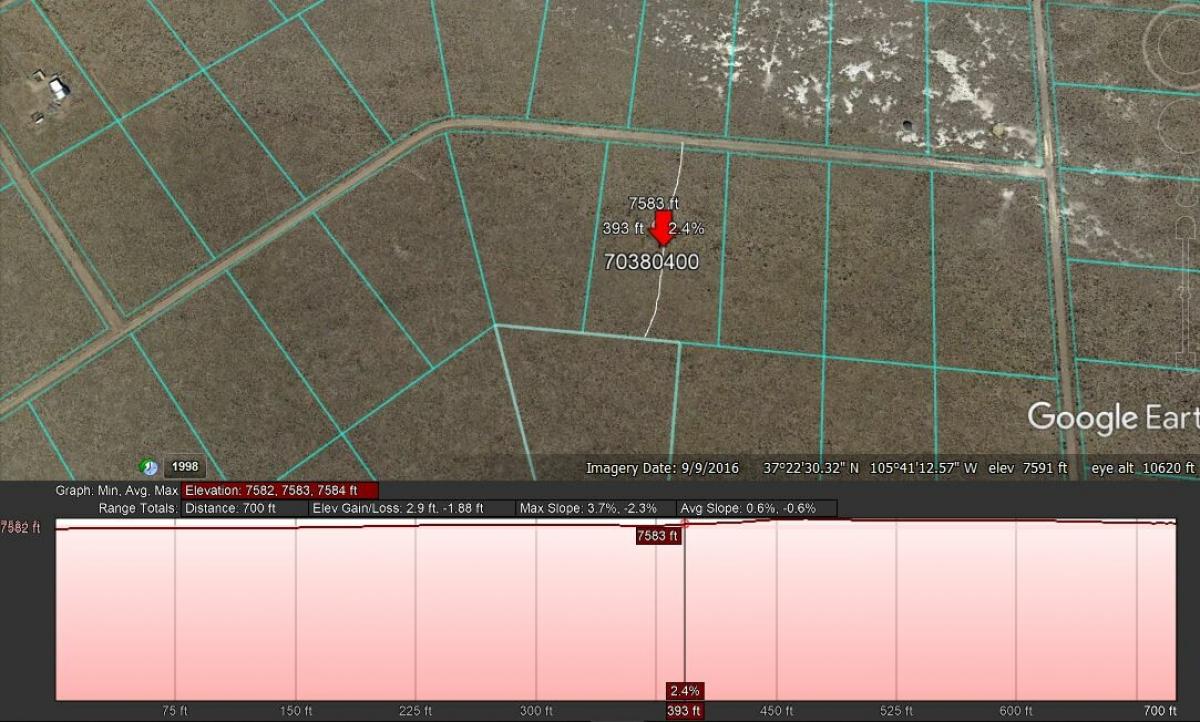Click the 2.4% slope label below the graph
The height and width of the screenshot is (722, 1200).
(684, 691)
